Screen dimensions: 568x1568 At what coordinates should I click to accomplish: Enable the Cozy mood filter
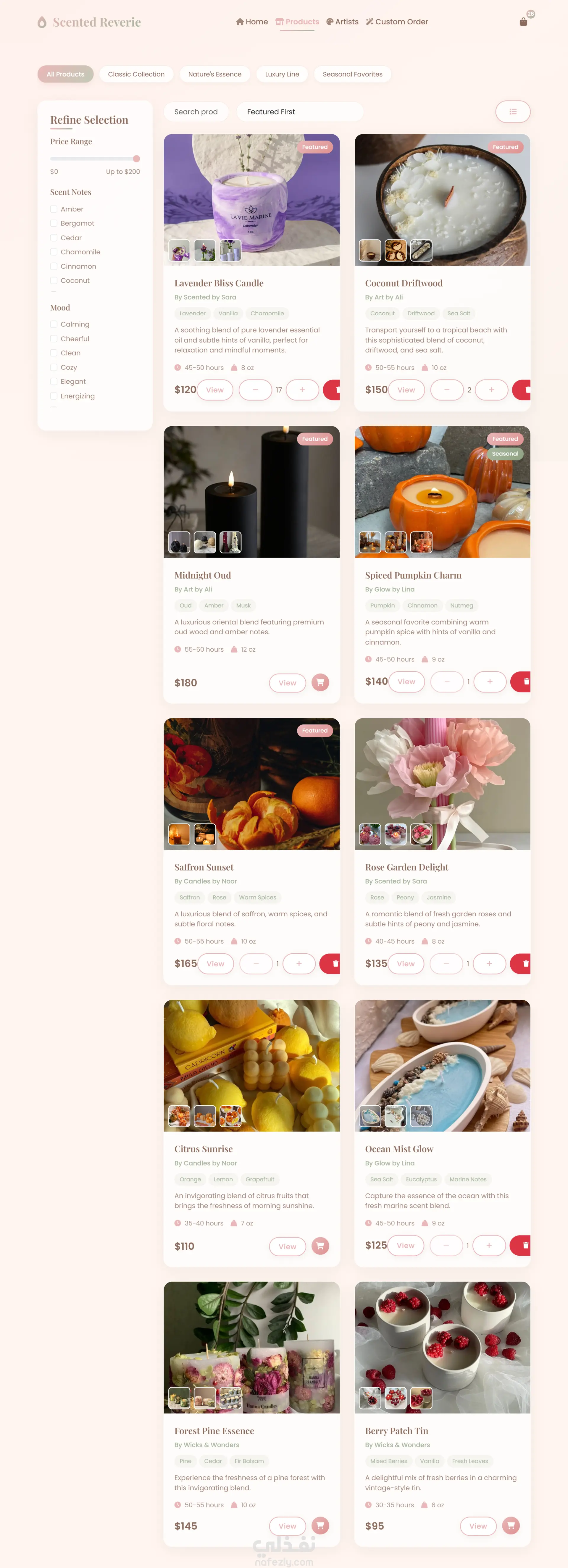(x=54, y=368)
